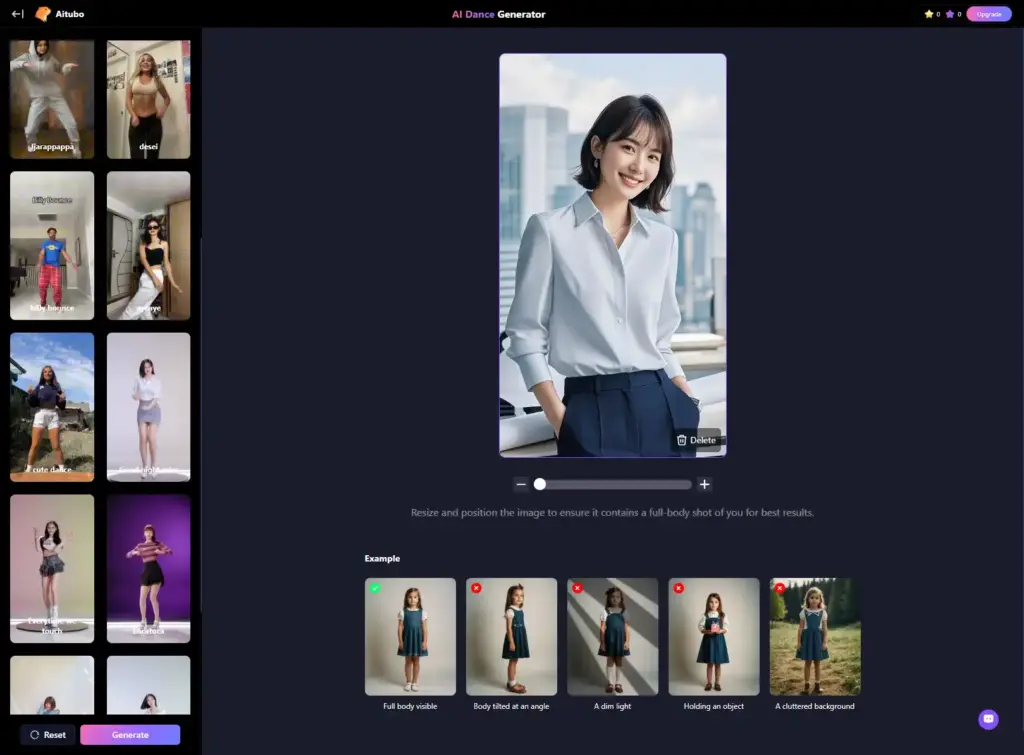Screen dimensions: 1024x755
Task: Click the AI Dance Generator title
Action: pyautogui.click(x=499, y=14)
